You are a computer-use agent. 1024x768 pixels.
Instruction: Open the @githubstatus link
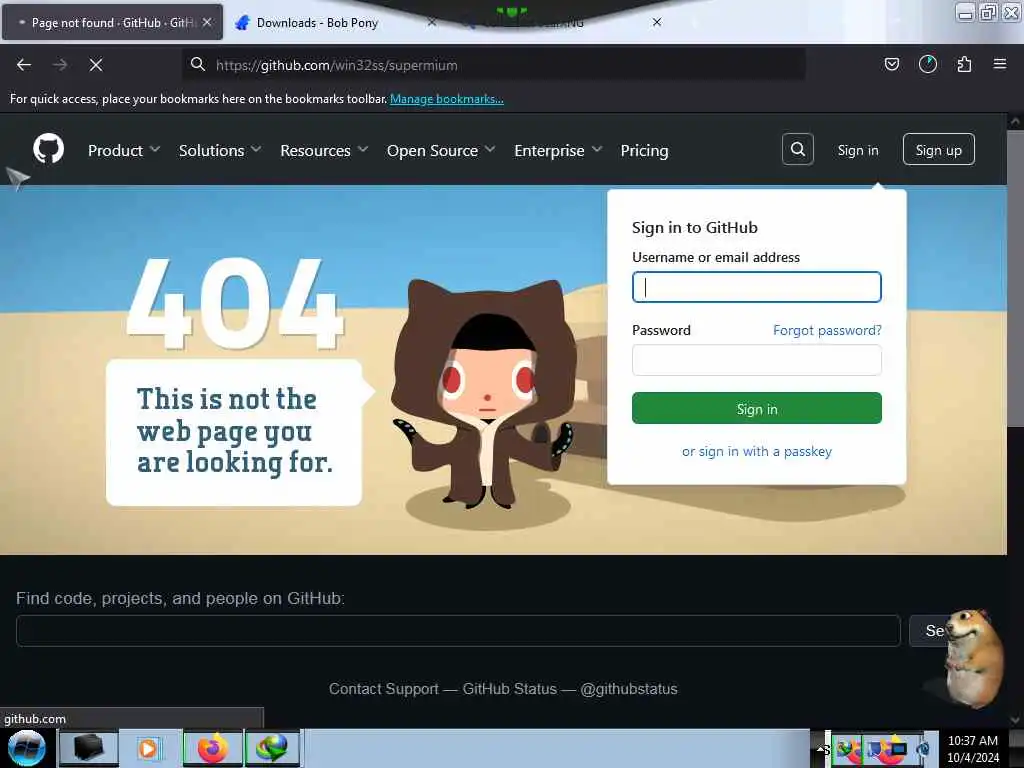[x=628, y=689]
